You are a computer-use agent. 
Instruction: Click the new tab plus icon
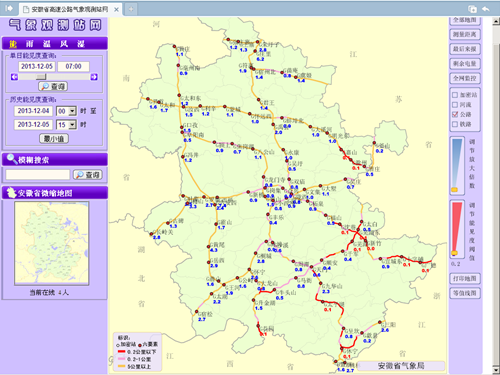click(x=131, y=9)
